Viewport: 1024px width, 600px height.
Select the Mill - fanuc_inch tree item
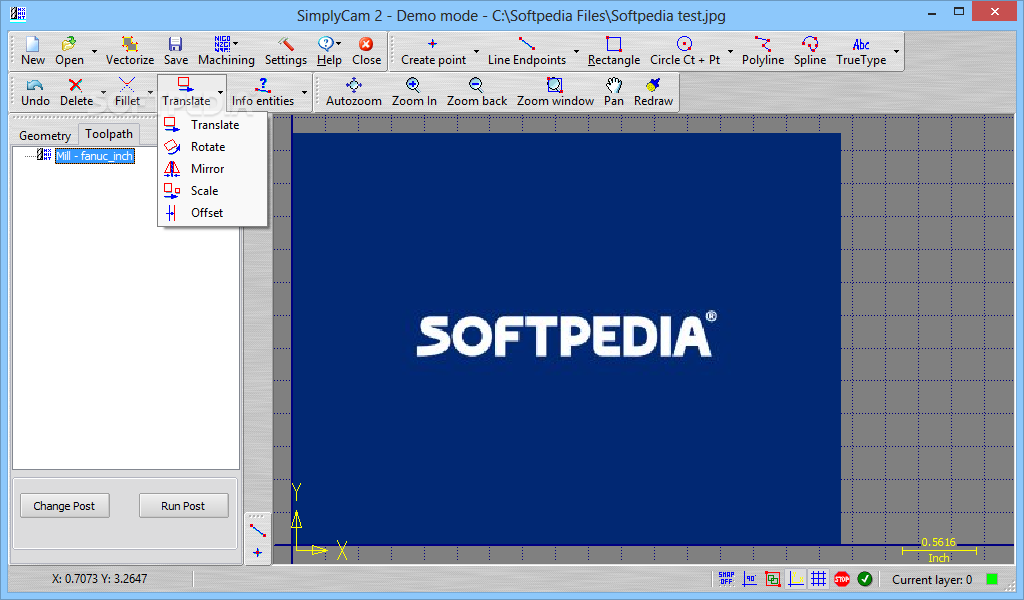(x=95, y=156)
